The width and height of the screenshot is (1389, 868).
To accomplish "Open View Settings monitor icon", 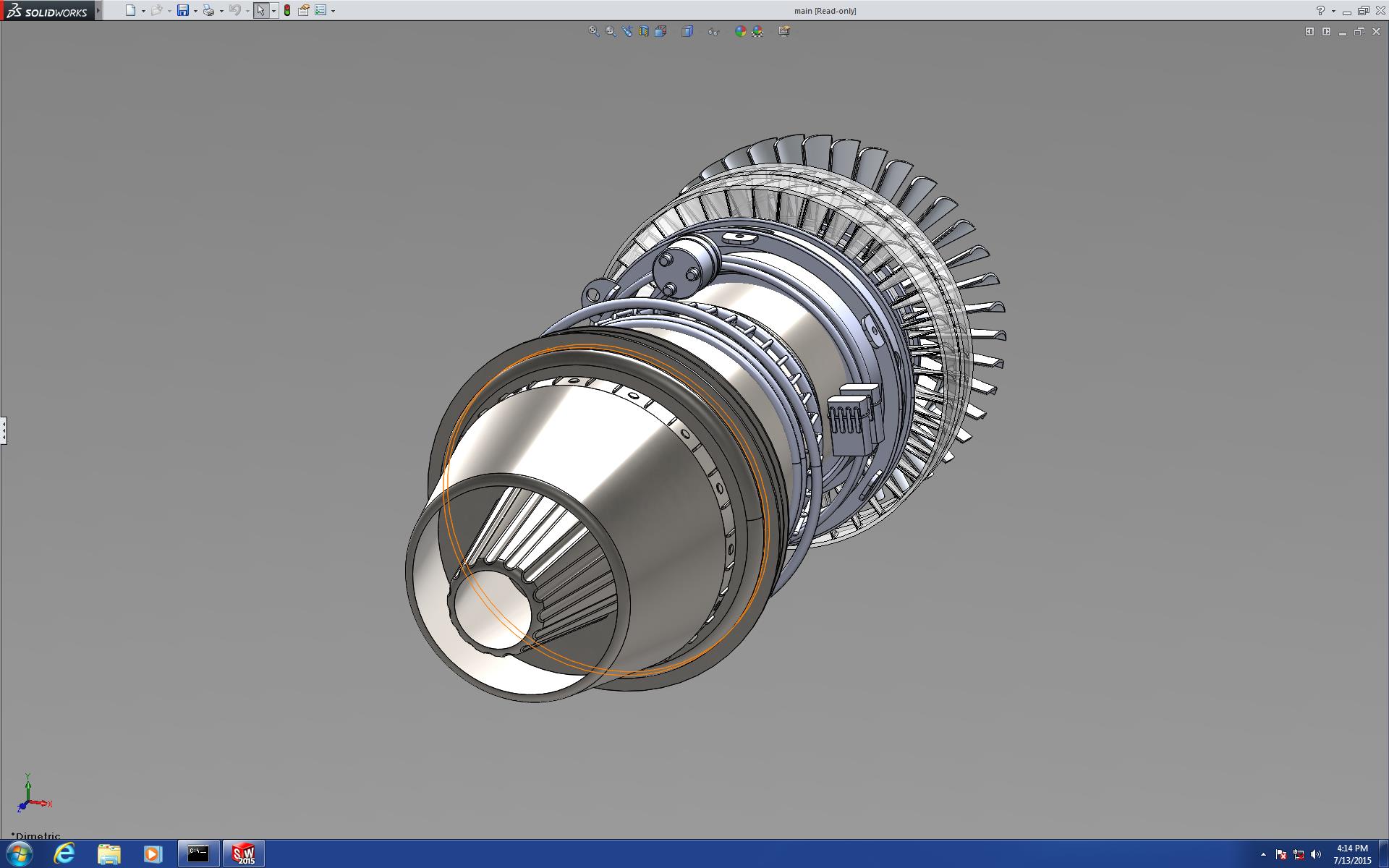I will (784, 31).
